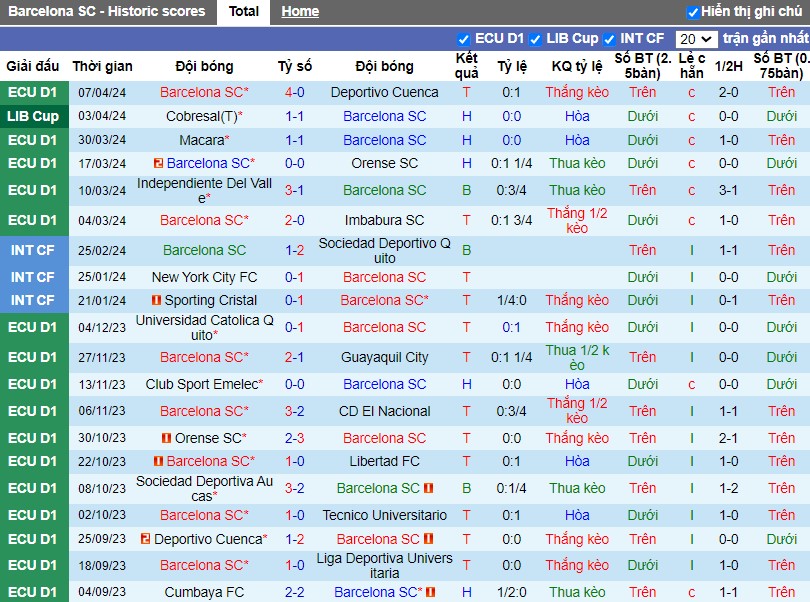
Task: Disable Hiển thị ghi chú checkbox
Action: click(x=692, y=12)
